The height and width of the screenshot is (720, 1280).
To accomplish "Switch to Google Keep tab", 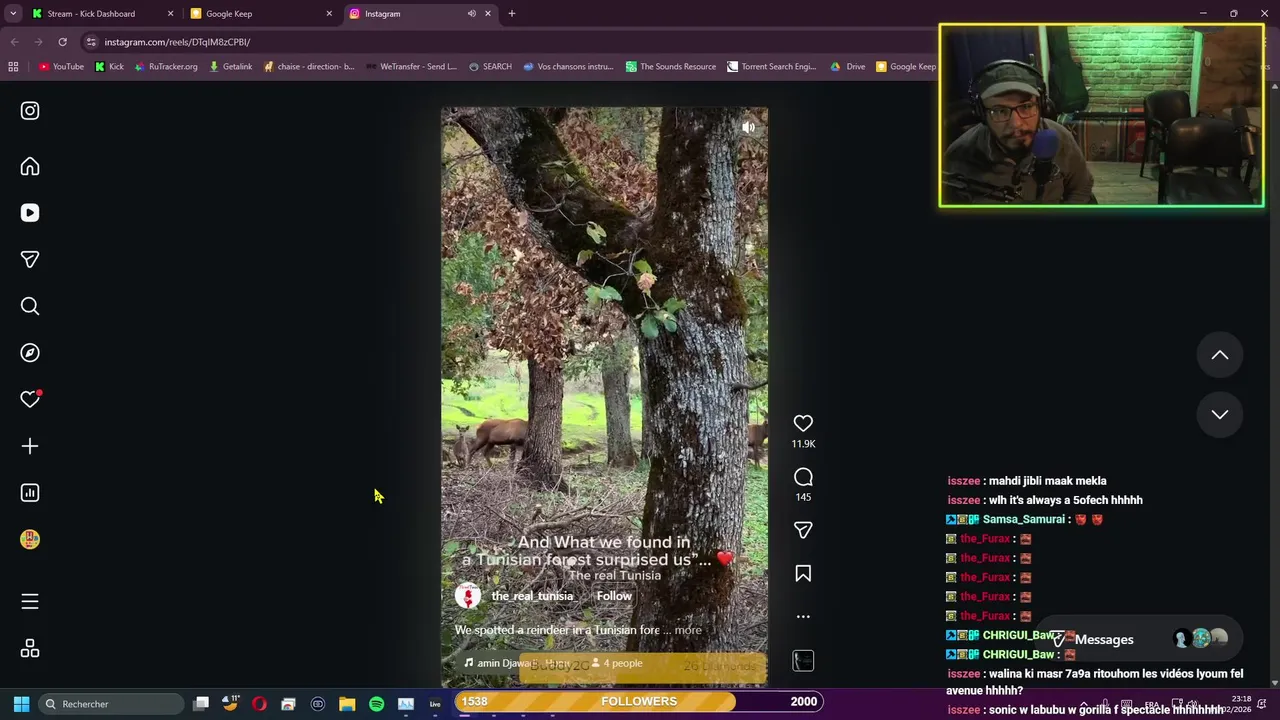I will [260, 14].
